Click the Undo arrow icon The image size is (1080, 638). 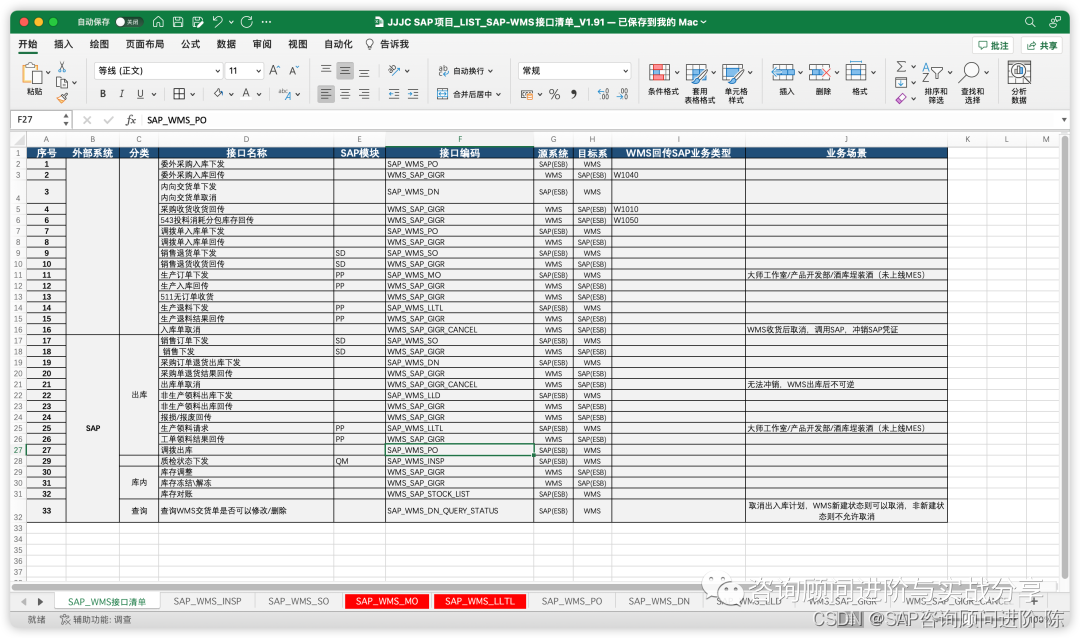[218, 22]
